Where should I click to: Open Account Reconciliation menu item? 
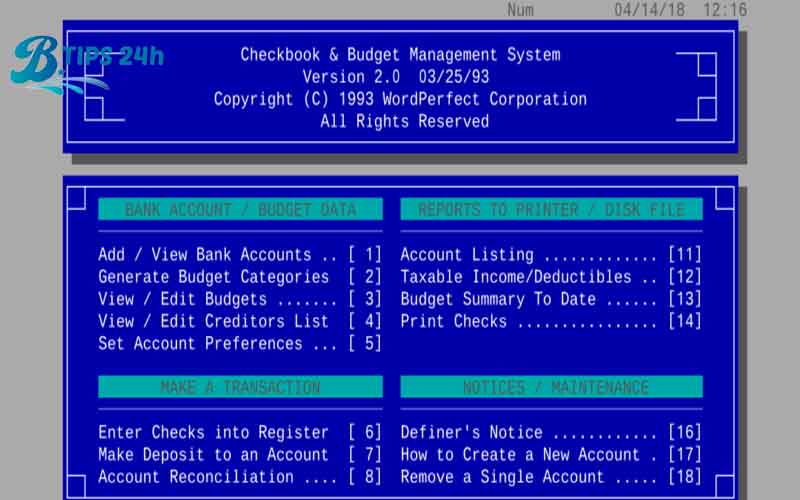(x=240, y=477)
